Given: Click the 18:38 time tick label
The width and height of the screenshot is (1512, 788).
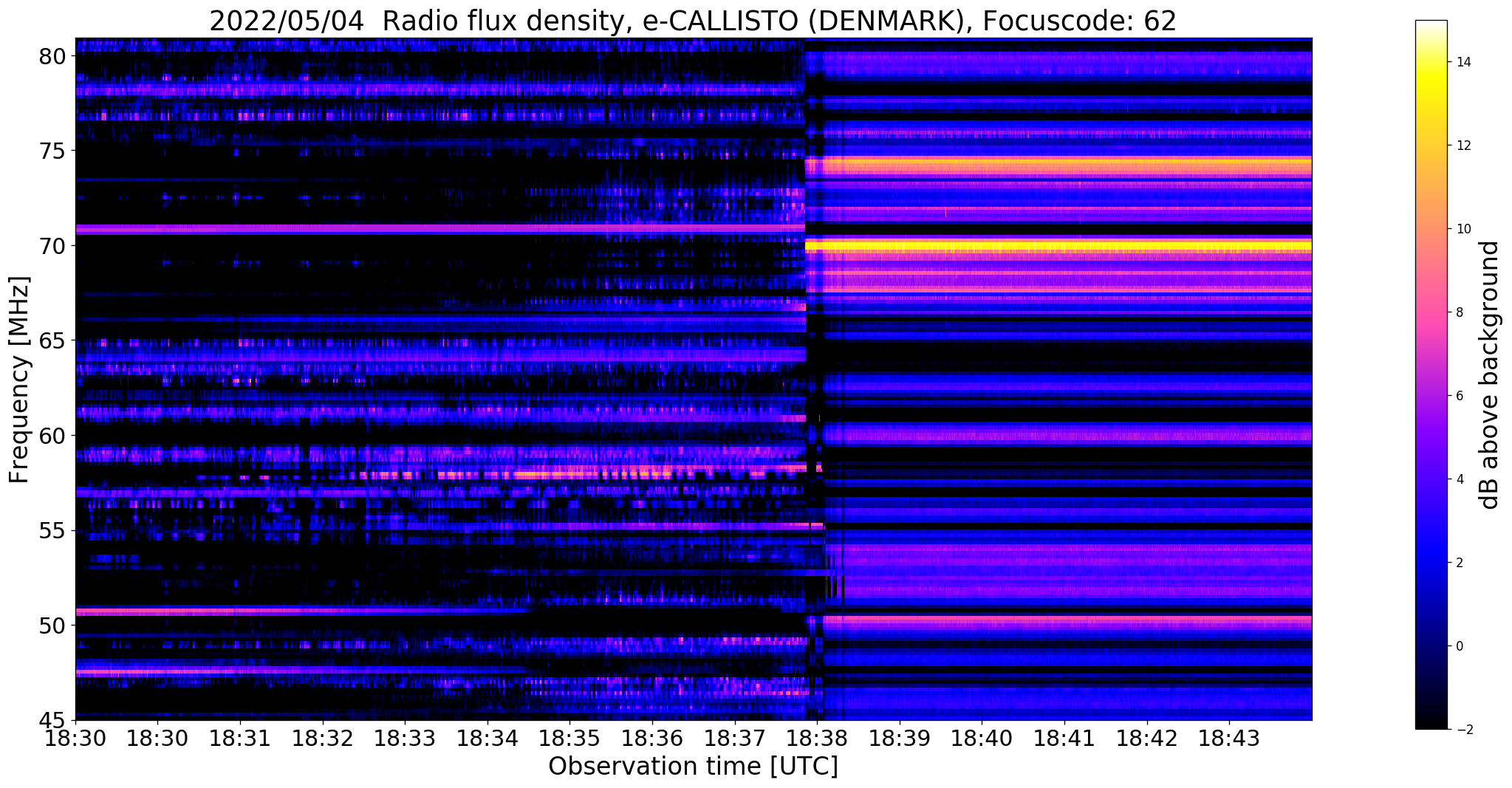Looking at the screenshot, I should [817, 739].
